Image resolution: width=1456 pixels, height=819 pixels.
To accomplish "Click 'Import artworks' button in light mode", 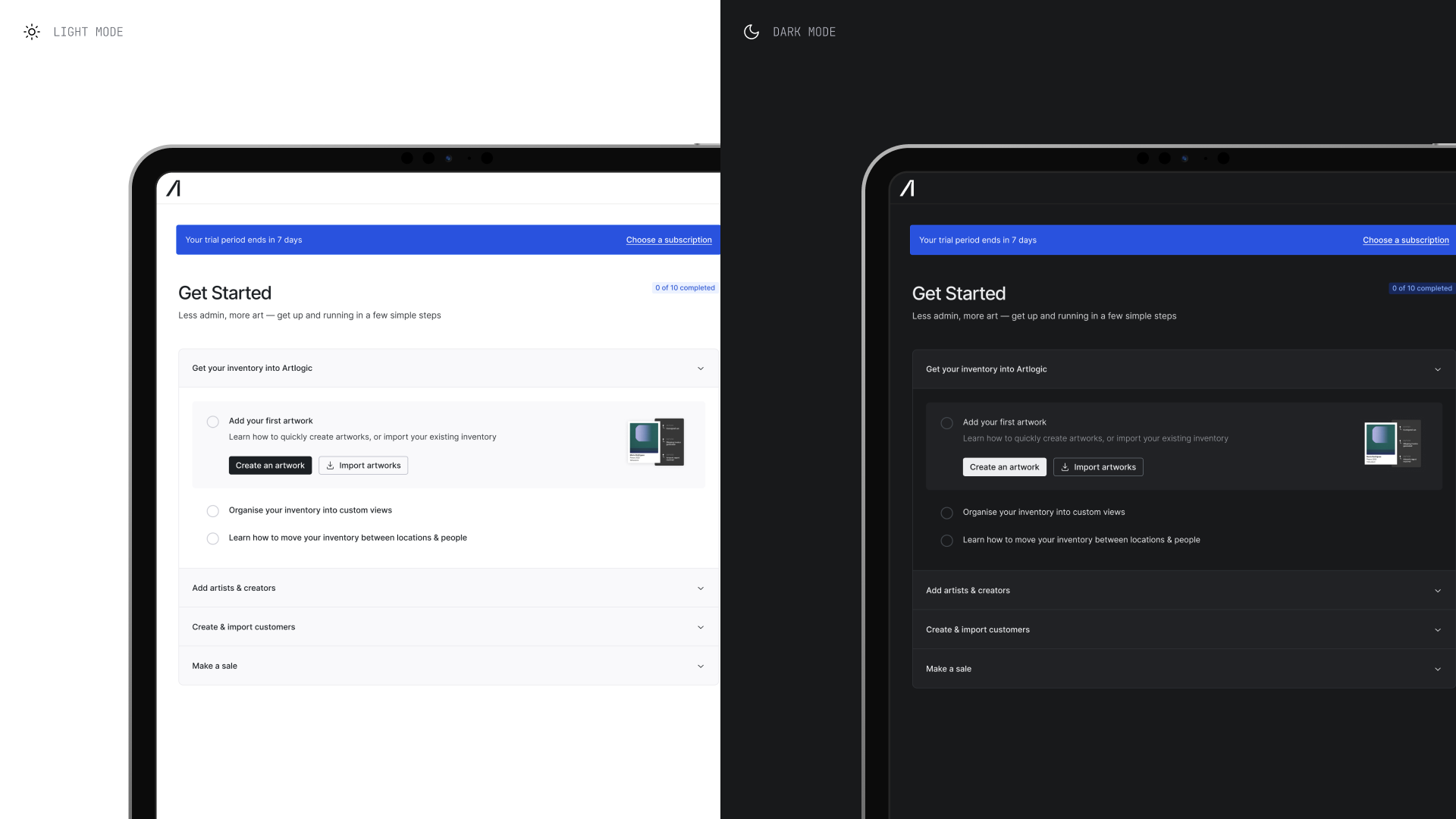I will click(x=363, y=466).
